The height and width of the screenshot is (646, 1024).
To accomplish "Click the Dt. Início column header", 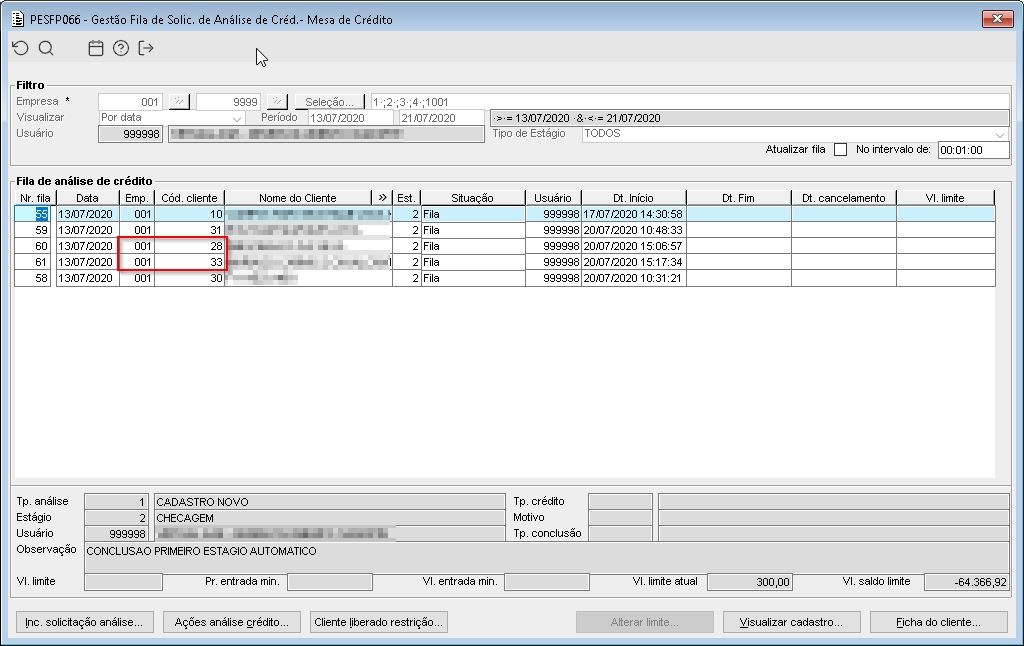I will [x=633, y=197].
